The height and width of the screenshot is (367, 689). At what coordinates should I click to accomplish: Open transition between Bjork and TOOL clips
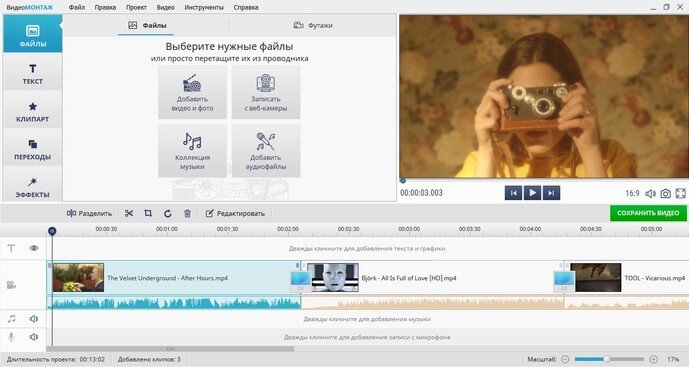pyautogui.click(x=564, y=281)
